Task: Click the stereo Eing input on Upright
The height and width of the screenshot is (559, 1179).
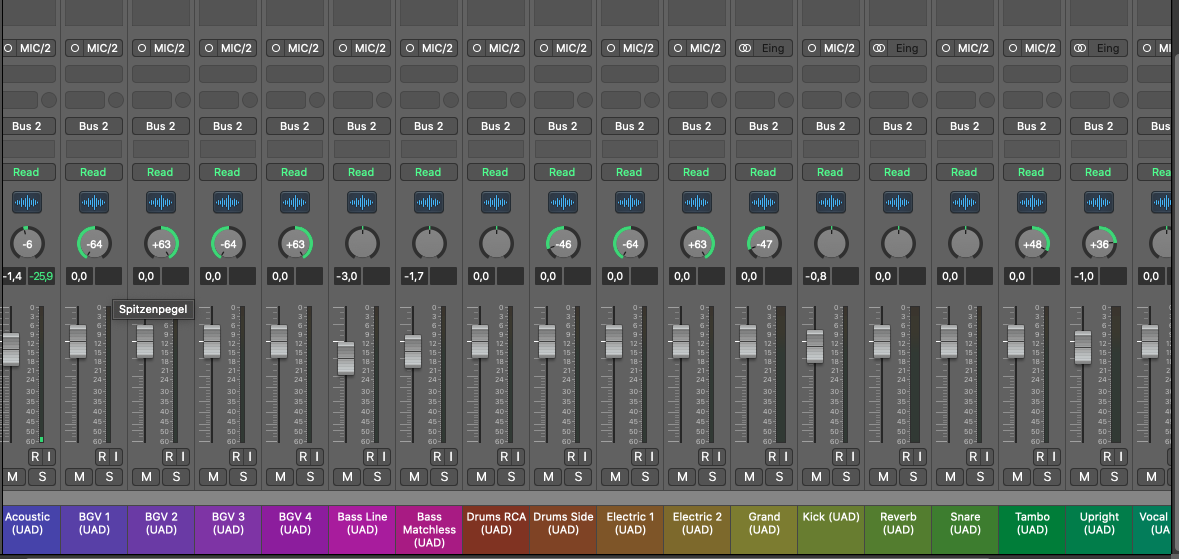Action: click(1099, 48)
